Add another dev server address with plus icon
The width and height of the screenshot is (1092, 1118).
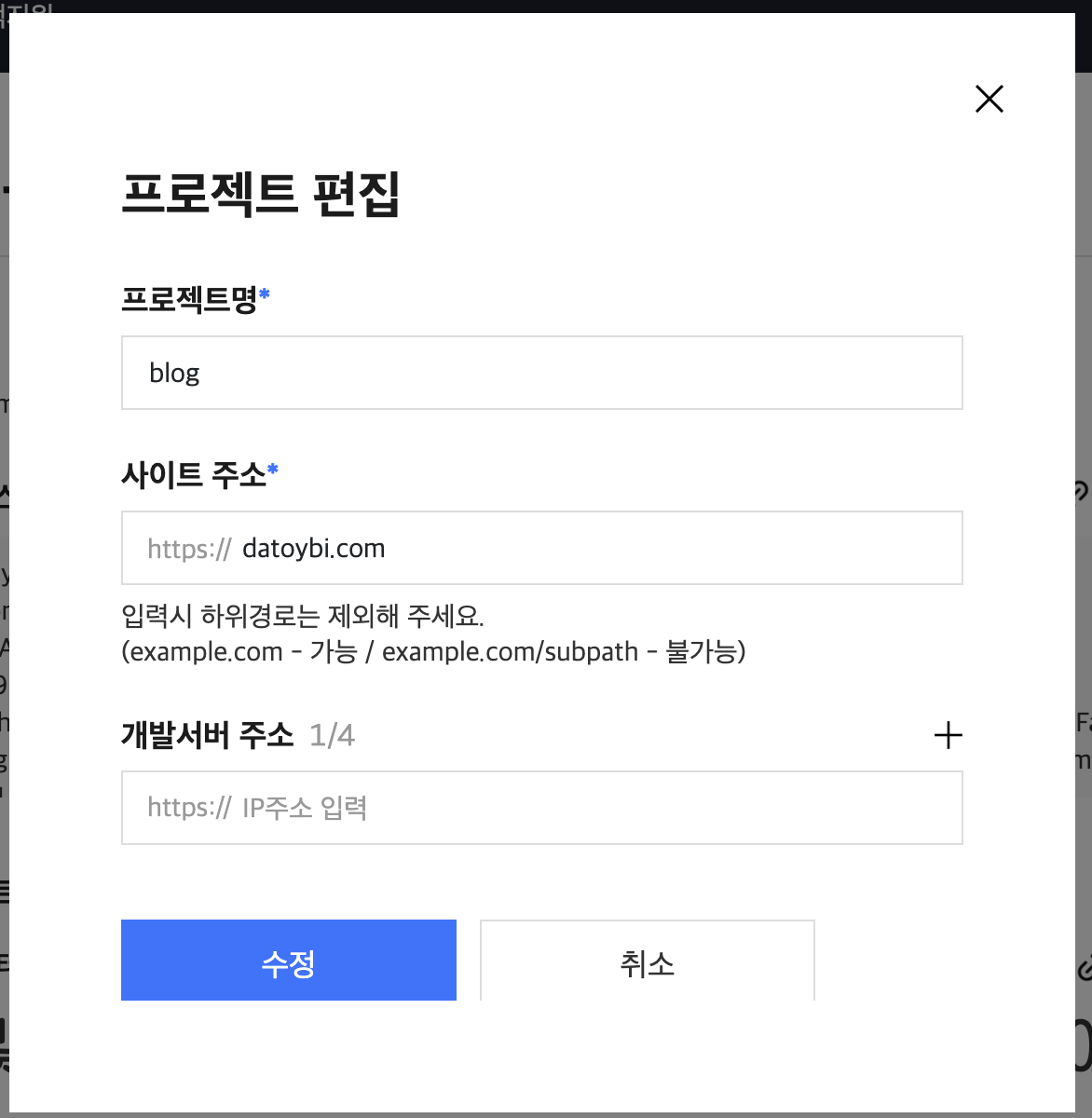(x=948, y=735)
